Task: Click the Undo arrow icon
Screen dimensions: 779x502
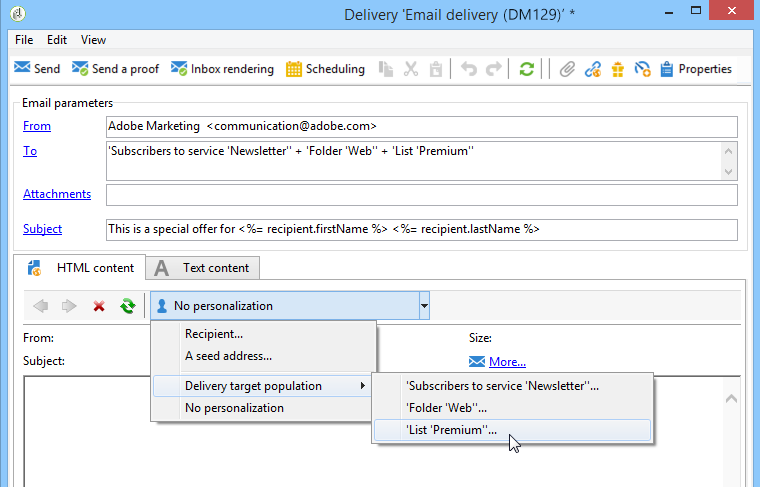Action: point(468,69)
